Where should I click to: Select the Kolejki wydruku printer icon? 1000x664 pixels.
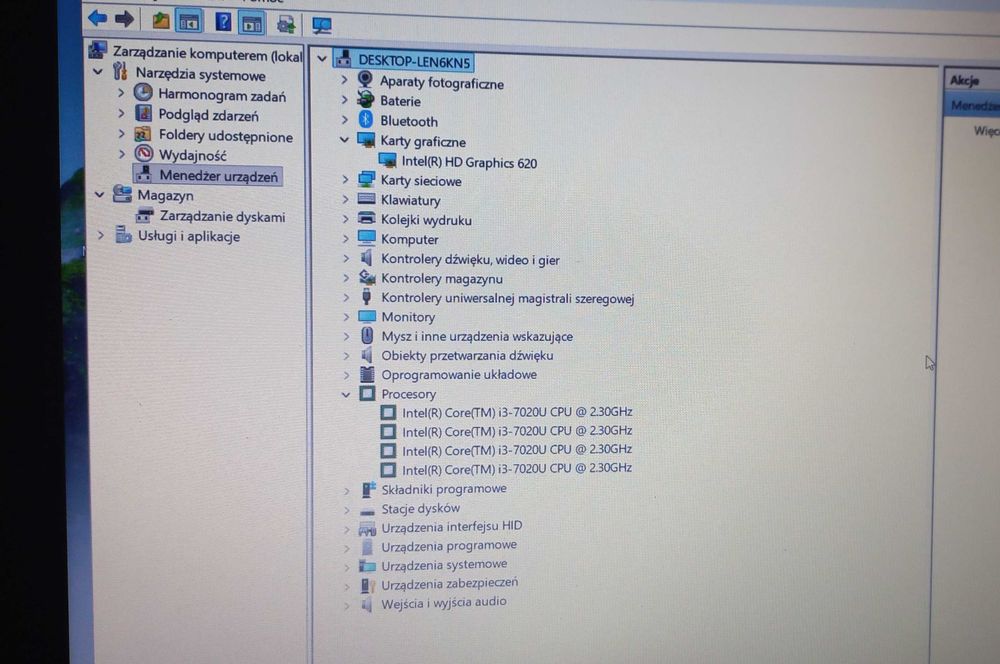click(x=366, y=219)
